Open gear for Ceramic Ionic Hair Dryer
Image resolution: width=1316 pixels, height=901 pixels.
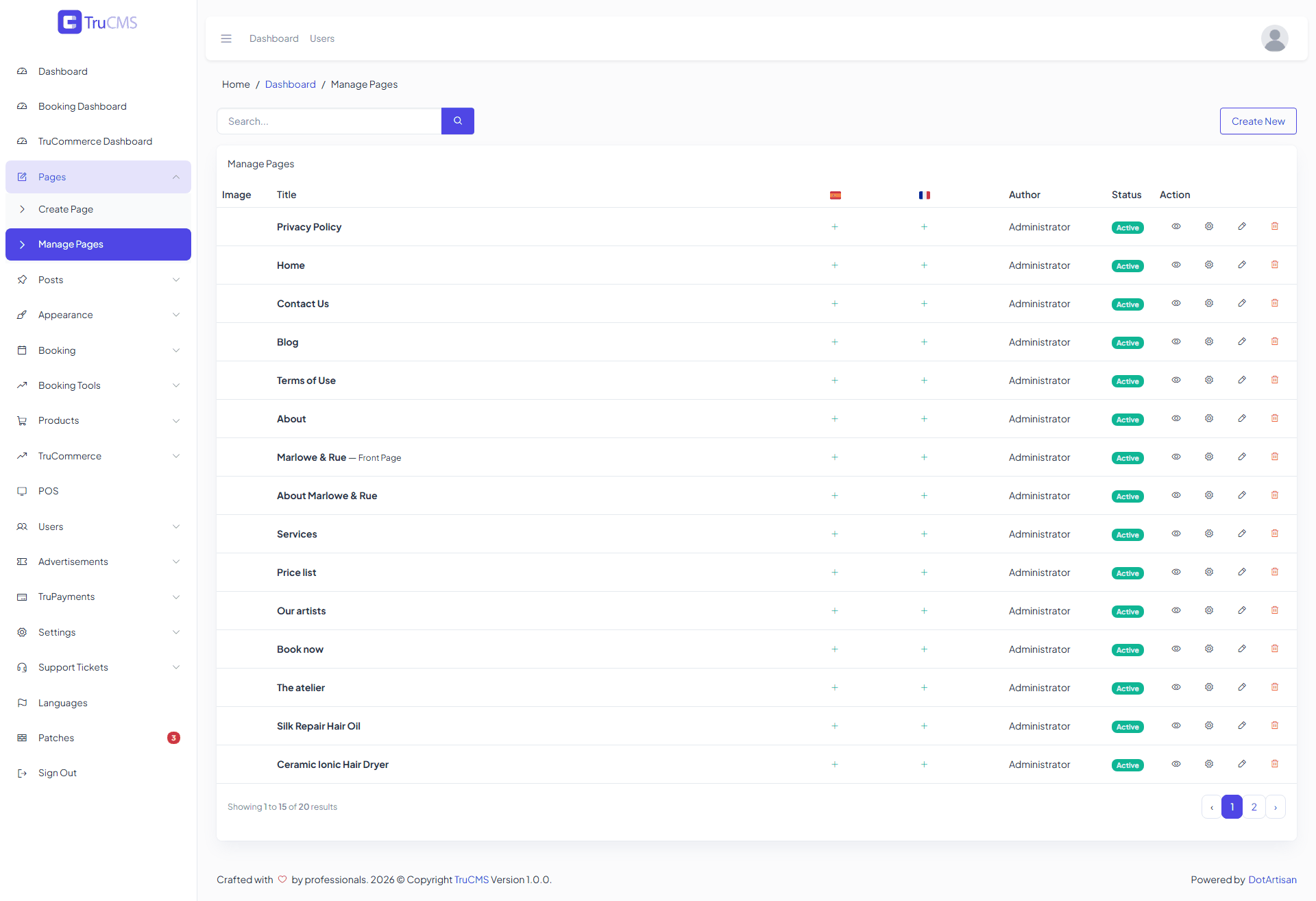click(1209, 764)
